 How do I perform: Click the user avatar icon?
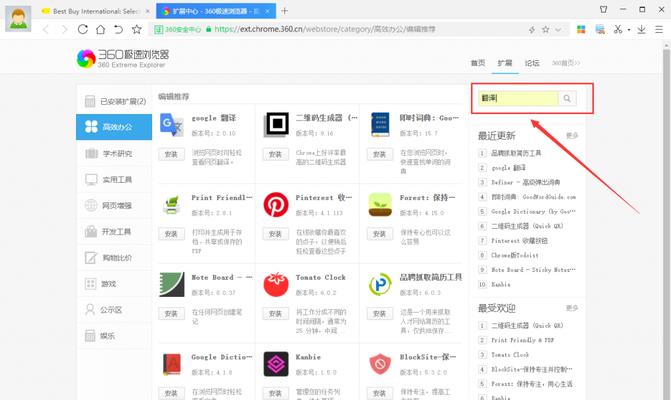click(x=18, y=19)
